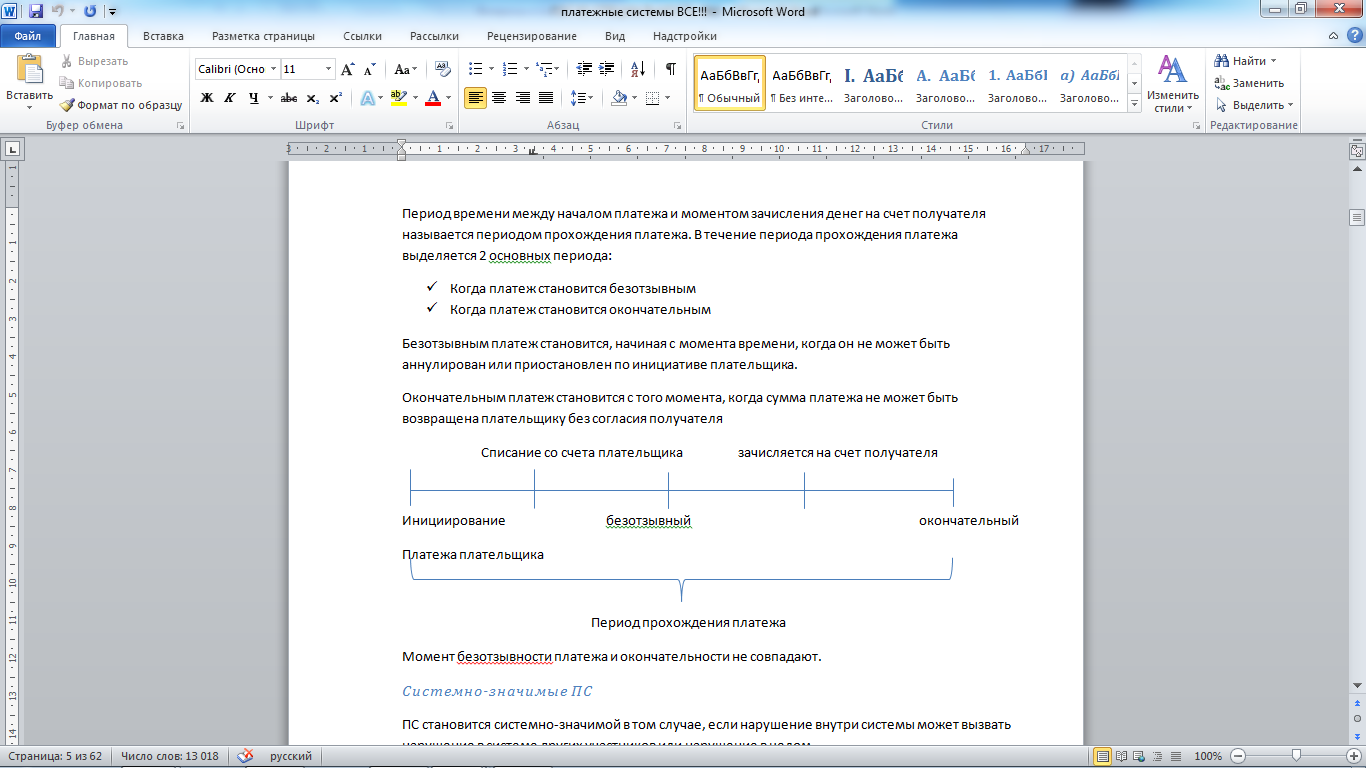Open Найти find search
The width and height of the screenshot is (1366, 768).
click(1247, 61)
